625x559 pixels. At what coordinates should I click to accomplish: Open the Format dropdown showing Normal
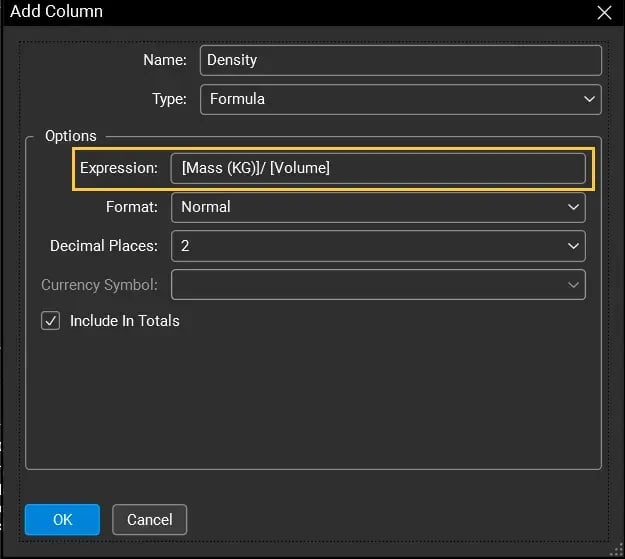coord(378,207)
